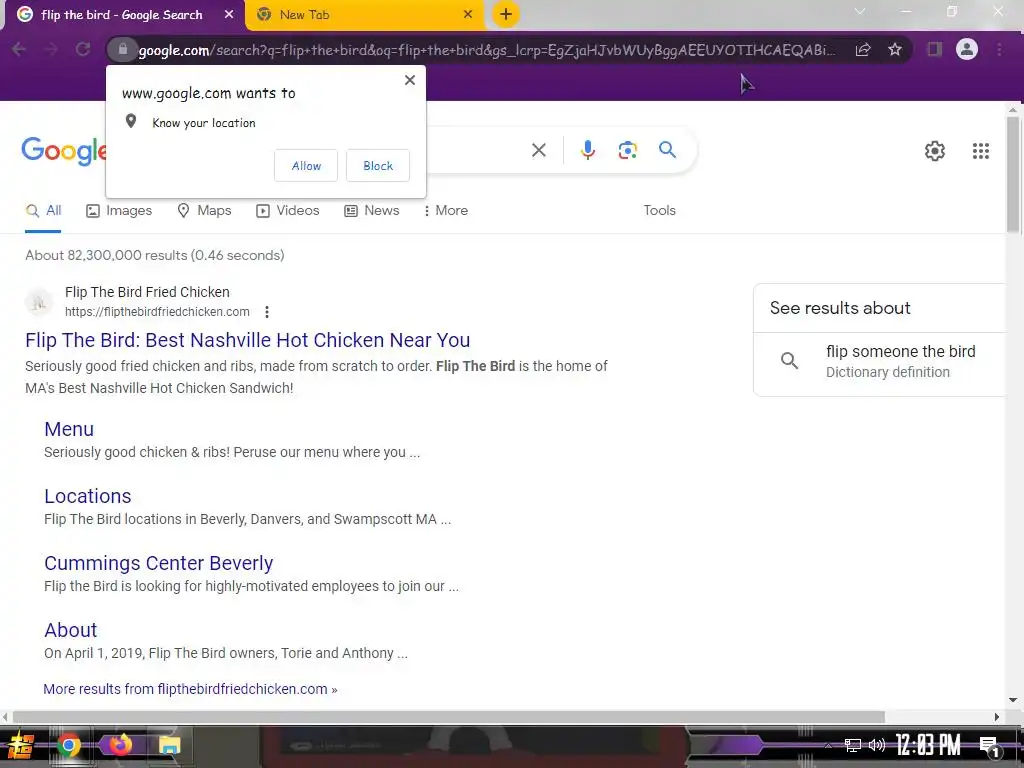
Task: Open Chrome from the taskbar
Action: [x=69, y=745]
